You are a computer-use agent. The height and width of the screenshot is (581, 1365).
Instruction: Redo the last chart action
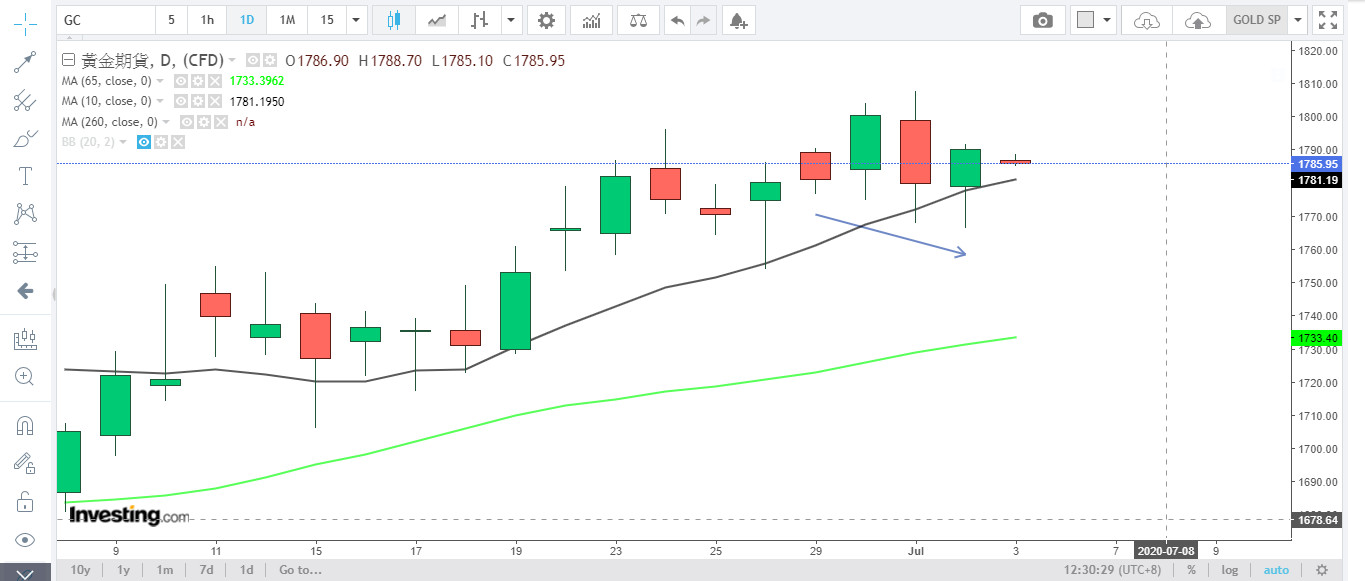704,20
